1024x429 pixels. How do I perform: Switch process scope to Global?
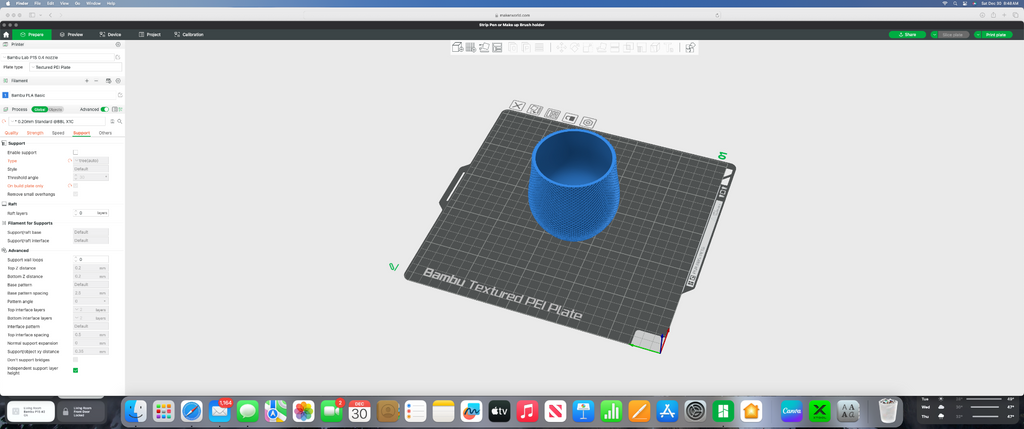tap(40, 109)
